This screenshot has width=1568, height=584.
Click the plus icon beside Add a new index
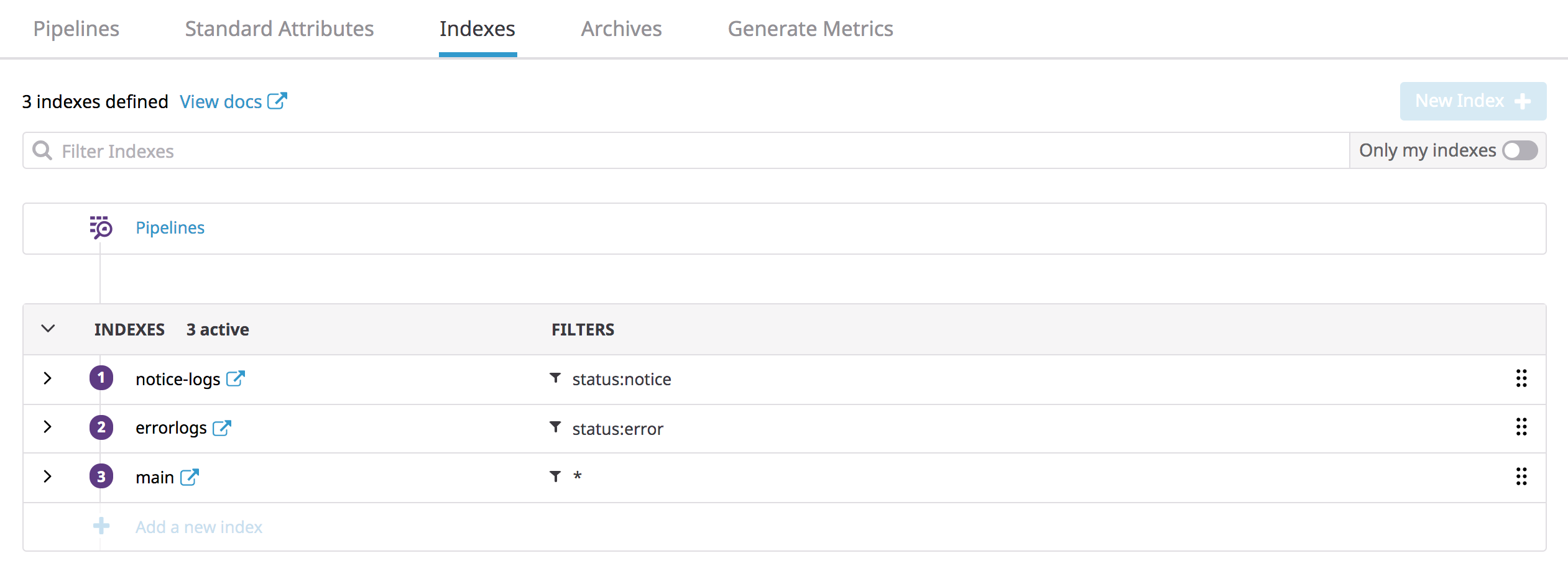point(101,526)
